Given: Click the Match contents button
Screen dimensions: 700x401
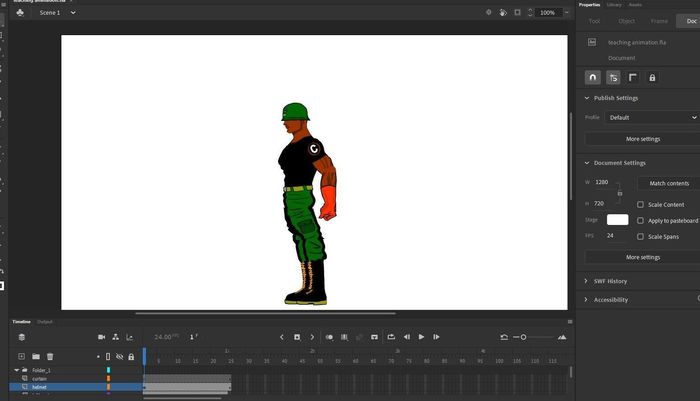Looking at the screenshot, I should [669, 183].
